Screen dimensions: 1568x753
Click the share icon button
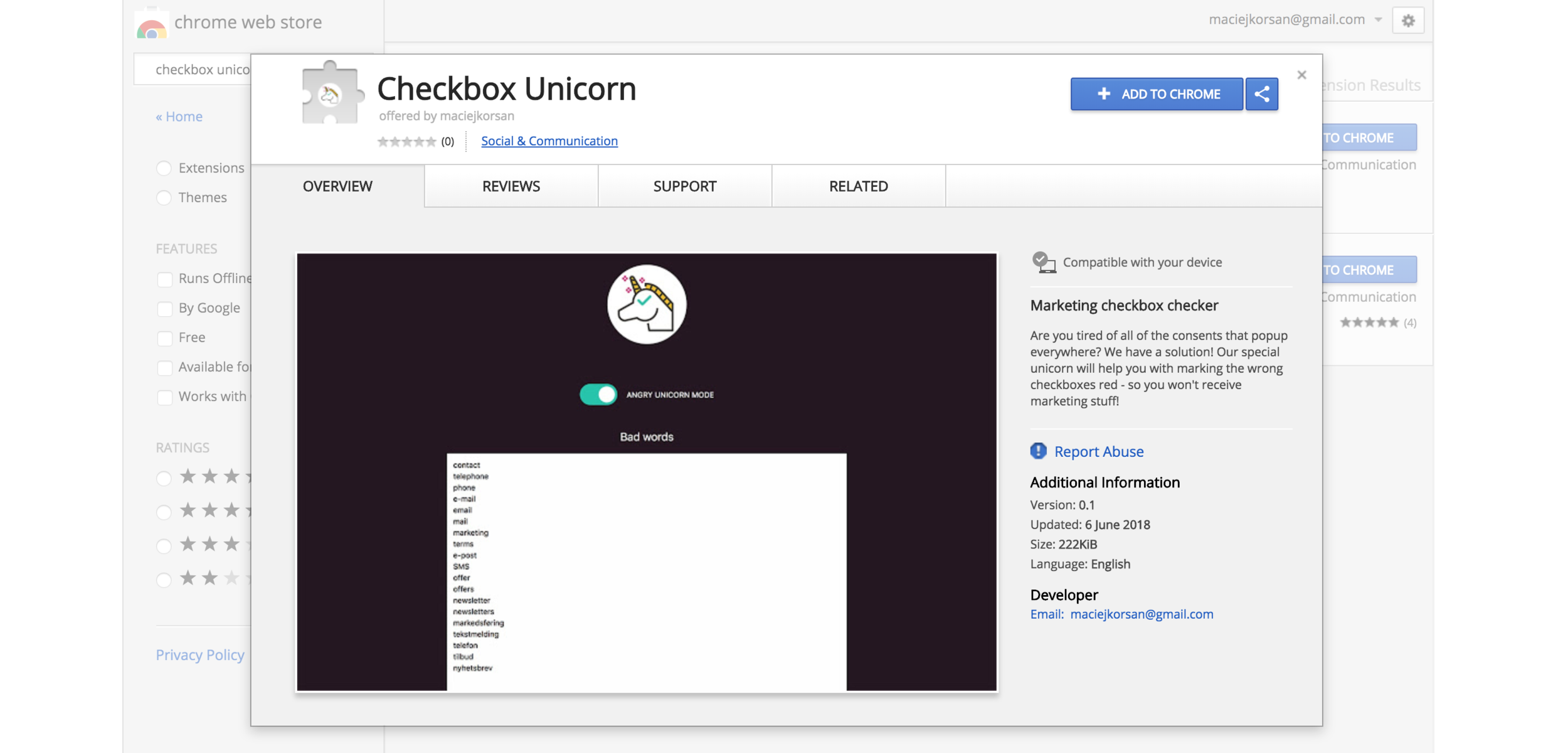(1261, 94)
